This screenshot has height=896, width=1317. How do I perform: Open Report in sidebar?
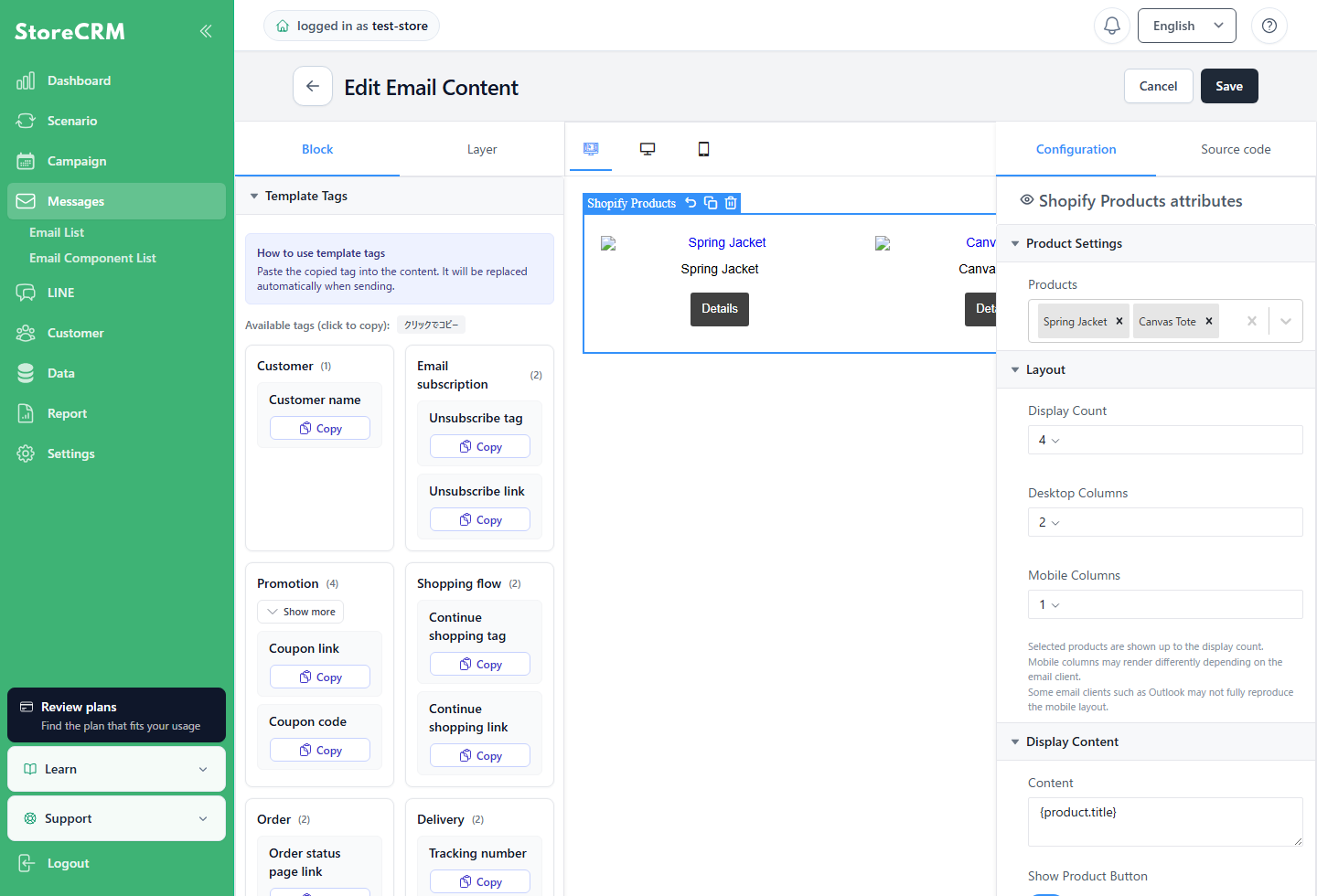(x=116, y=413)
